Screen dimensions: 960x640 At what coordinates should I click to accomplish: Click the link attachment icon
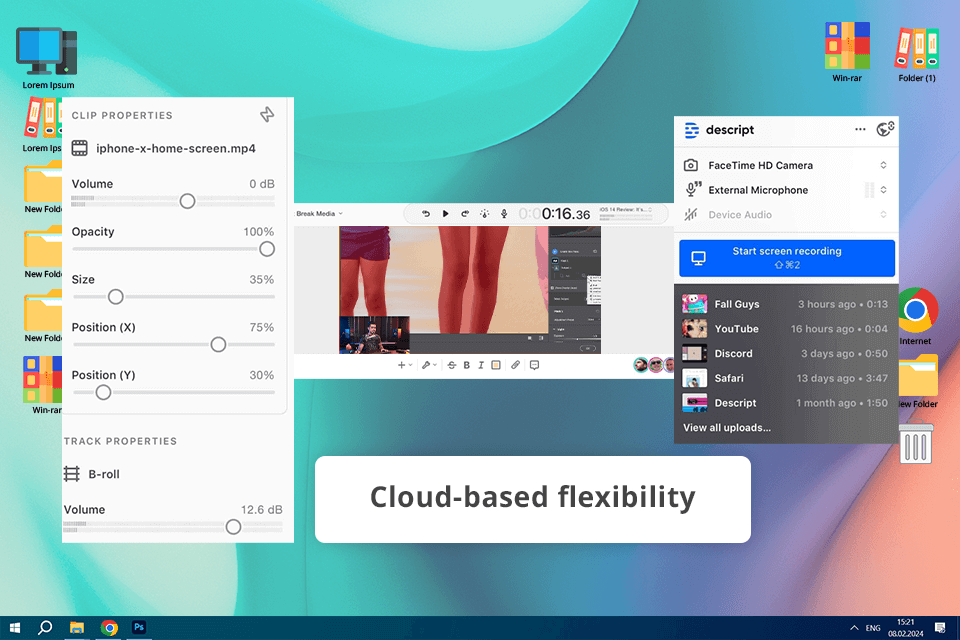[516, 365]
